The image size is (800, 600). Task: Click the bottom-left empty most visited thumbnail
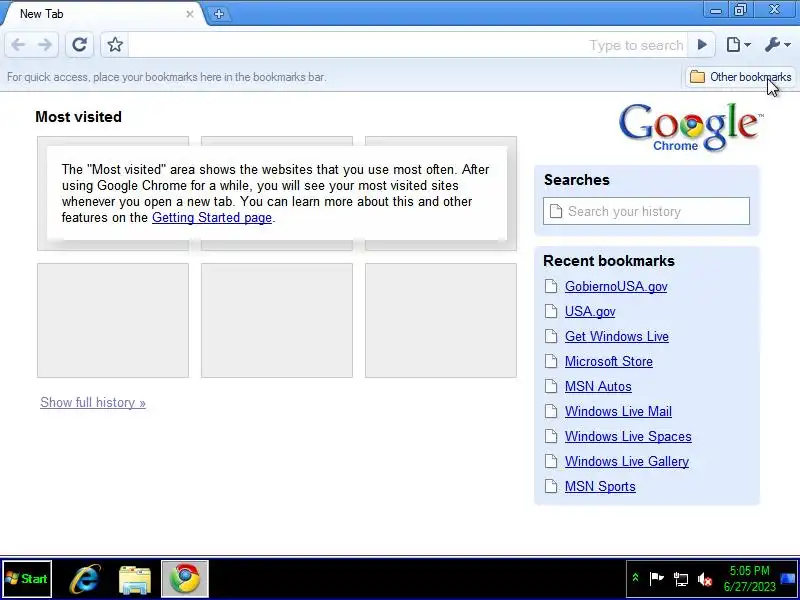coord(113,320)
